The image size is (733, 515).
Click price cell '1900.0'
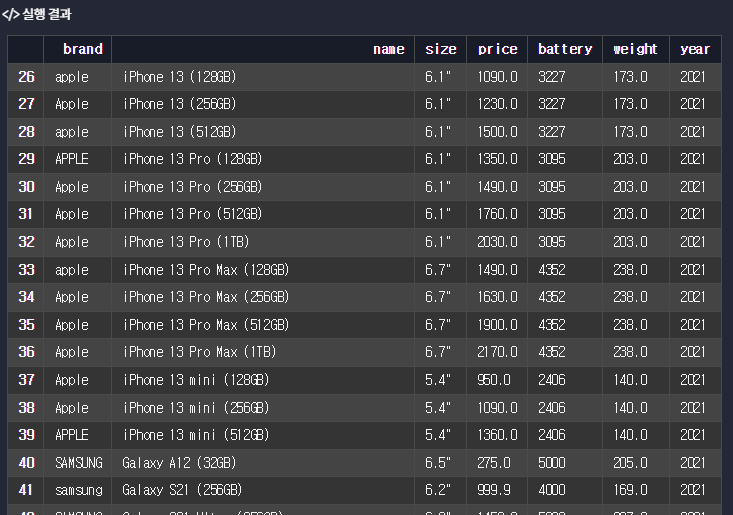tap(497, 325)
